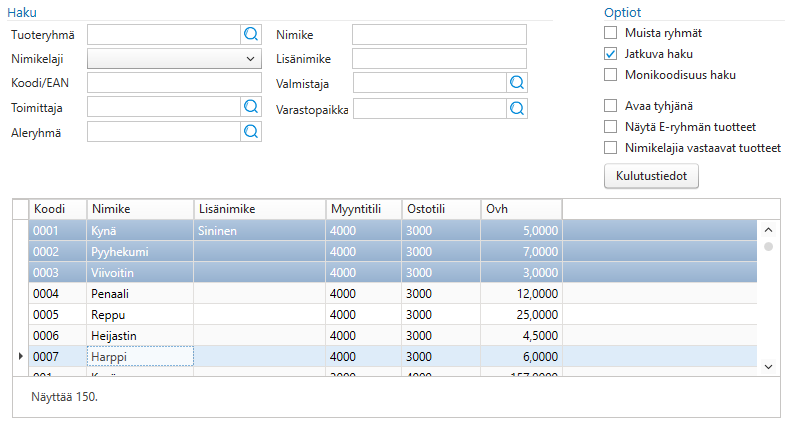Focus the Lisänimike search field
The image size is (785, 421).
[439, 59]
